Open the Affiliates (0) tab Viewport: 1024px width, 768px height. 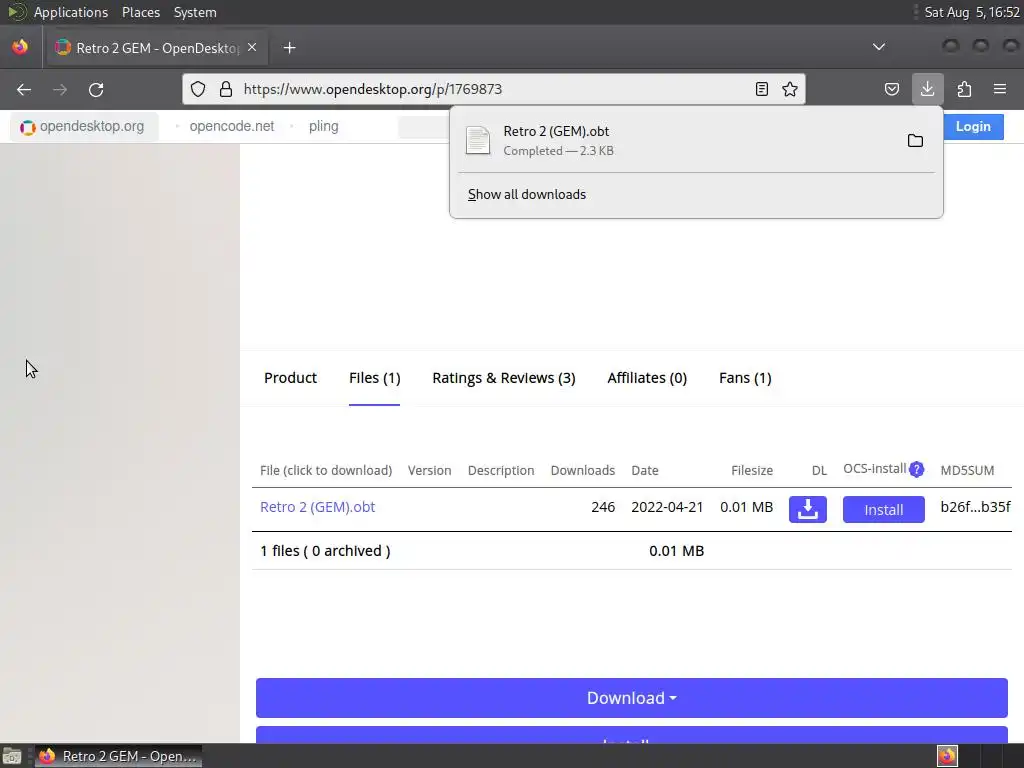click(x=647, y=378)
